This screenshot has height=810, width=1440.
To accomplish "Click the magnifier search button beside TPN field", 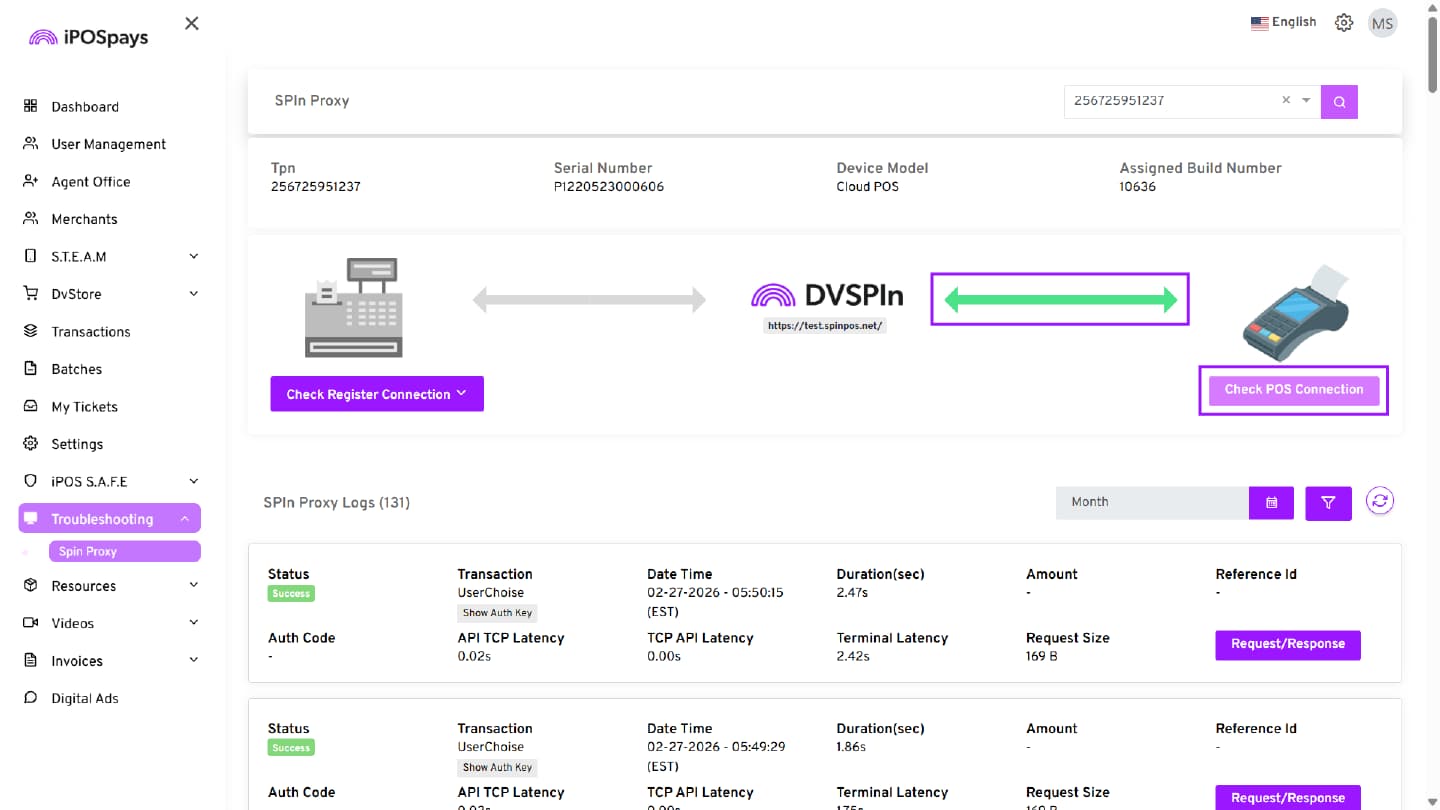I will 1339,101.
